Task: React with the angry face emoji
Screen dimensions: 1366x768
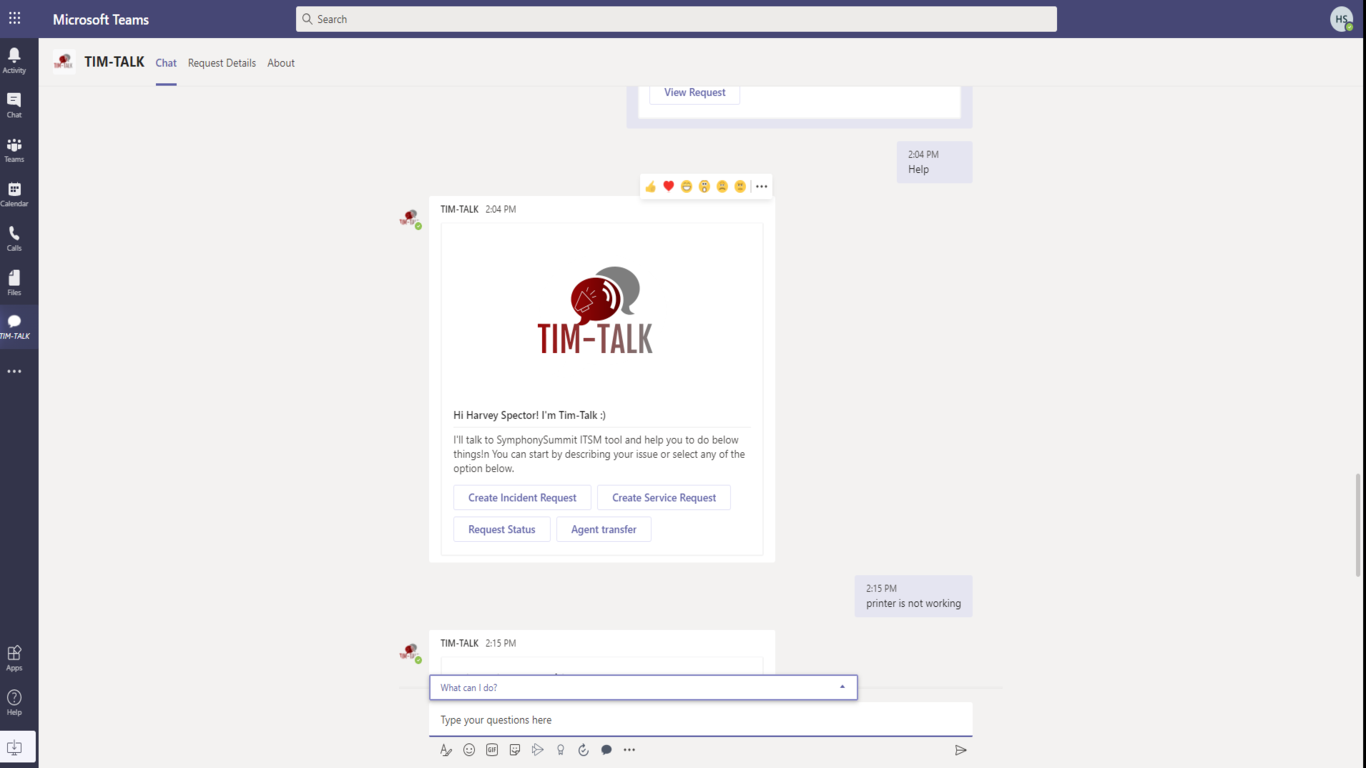Action: pos(740,186)
